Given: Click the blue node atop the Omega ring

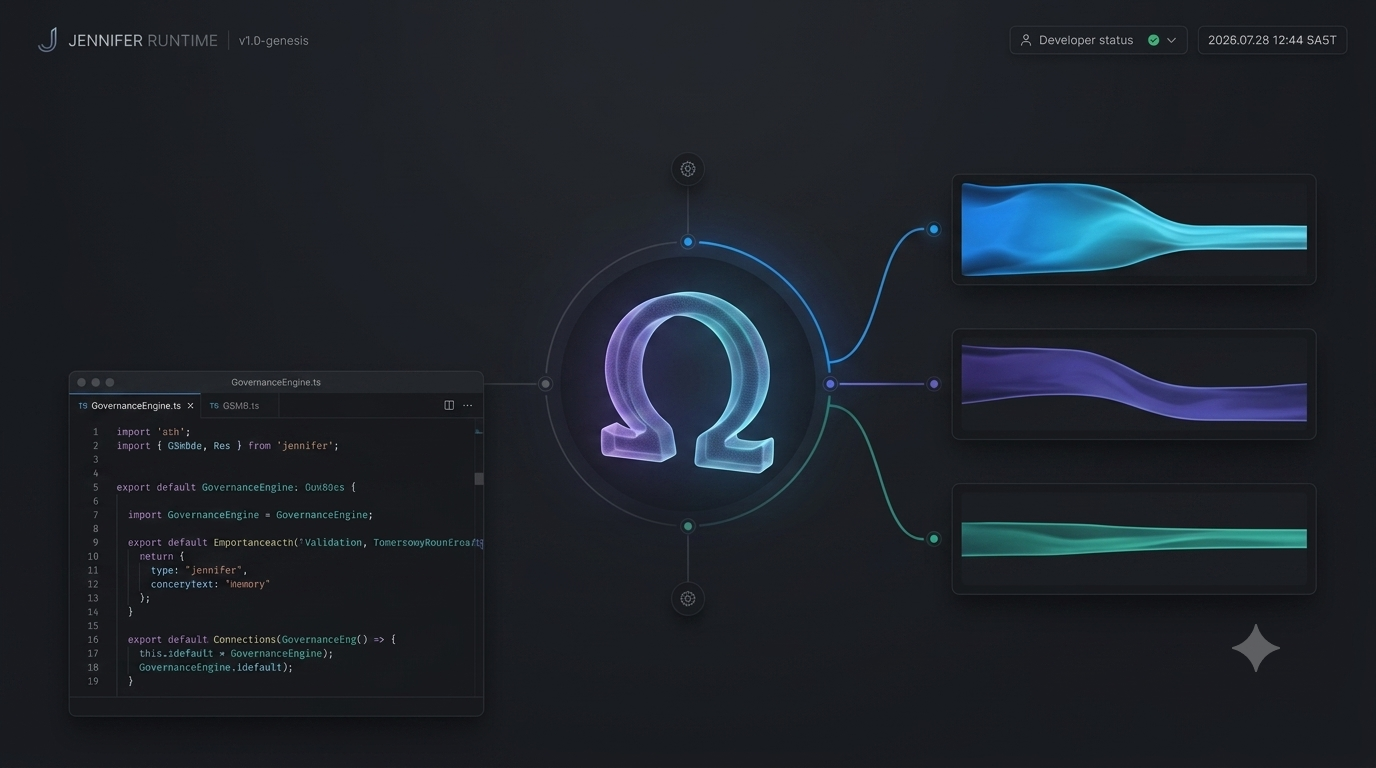Looking at the screenshot, I should [688, 242].
